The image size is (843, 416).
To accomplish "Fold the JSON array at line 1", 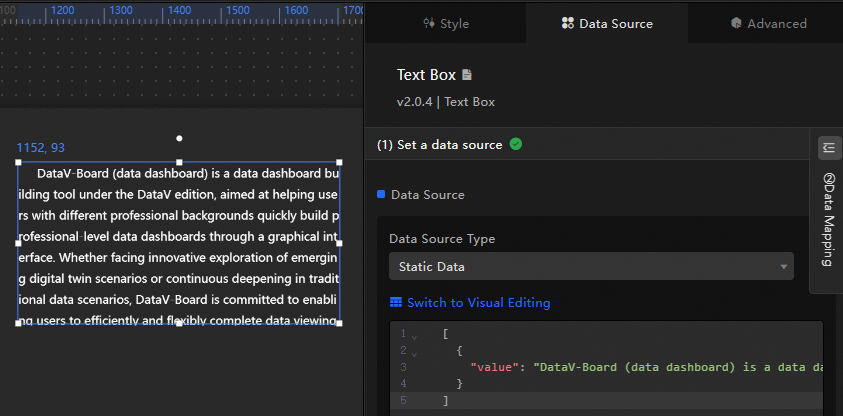I will point(414,335).
